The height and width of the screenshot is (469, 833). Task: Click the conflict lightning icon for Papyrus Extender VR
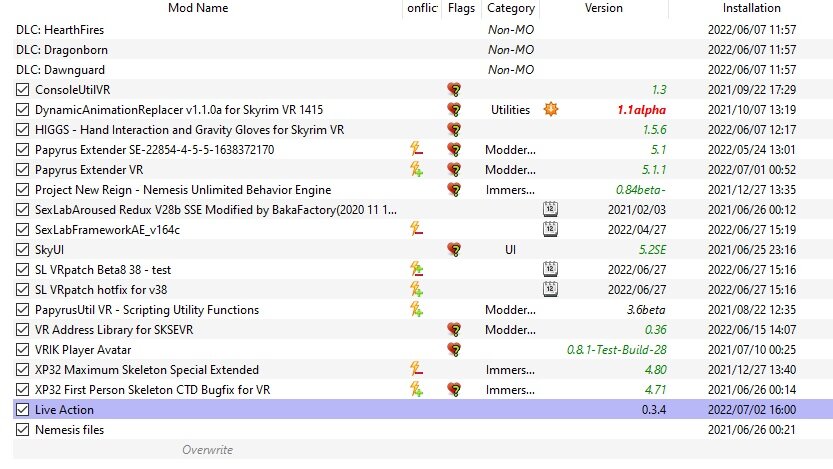pos(416,169)
